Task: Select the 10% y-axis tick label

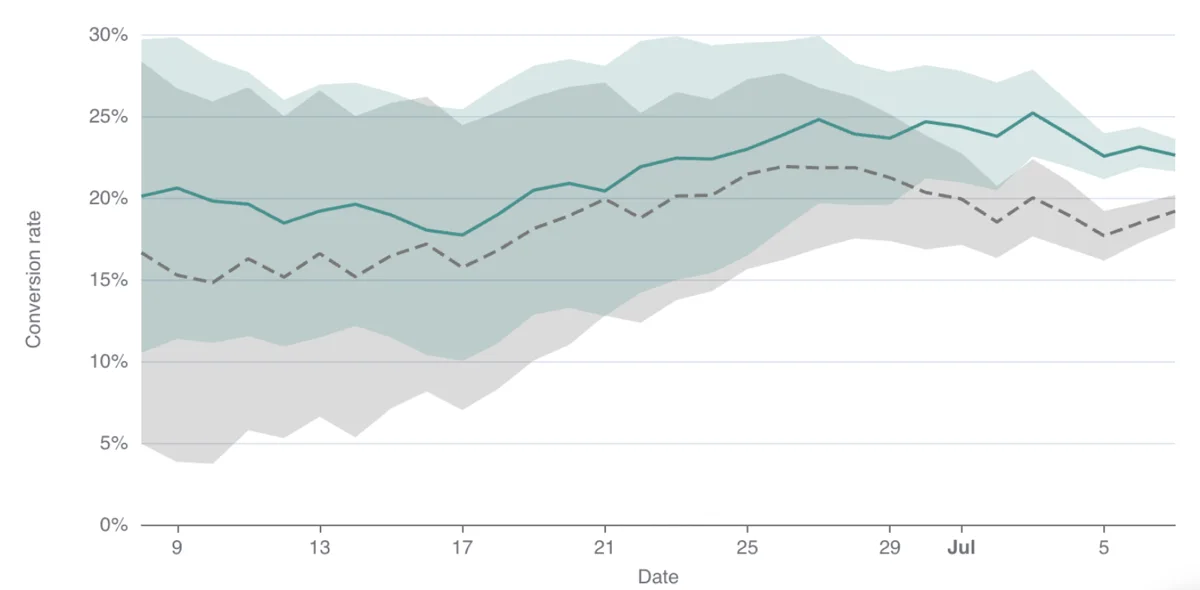Action: (110, 361)
